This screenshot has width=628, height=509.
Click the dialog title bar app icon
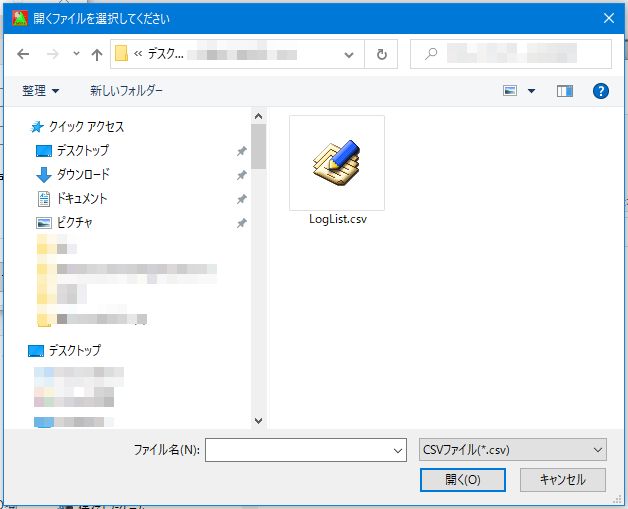[20, 18]
